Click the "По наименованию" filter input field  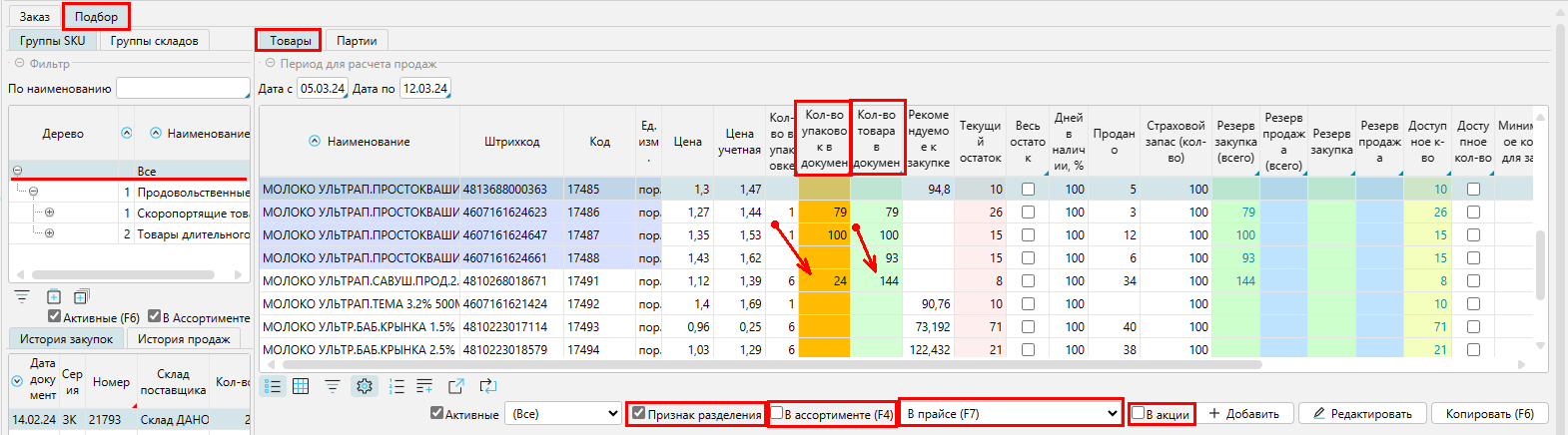182,89
